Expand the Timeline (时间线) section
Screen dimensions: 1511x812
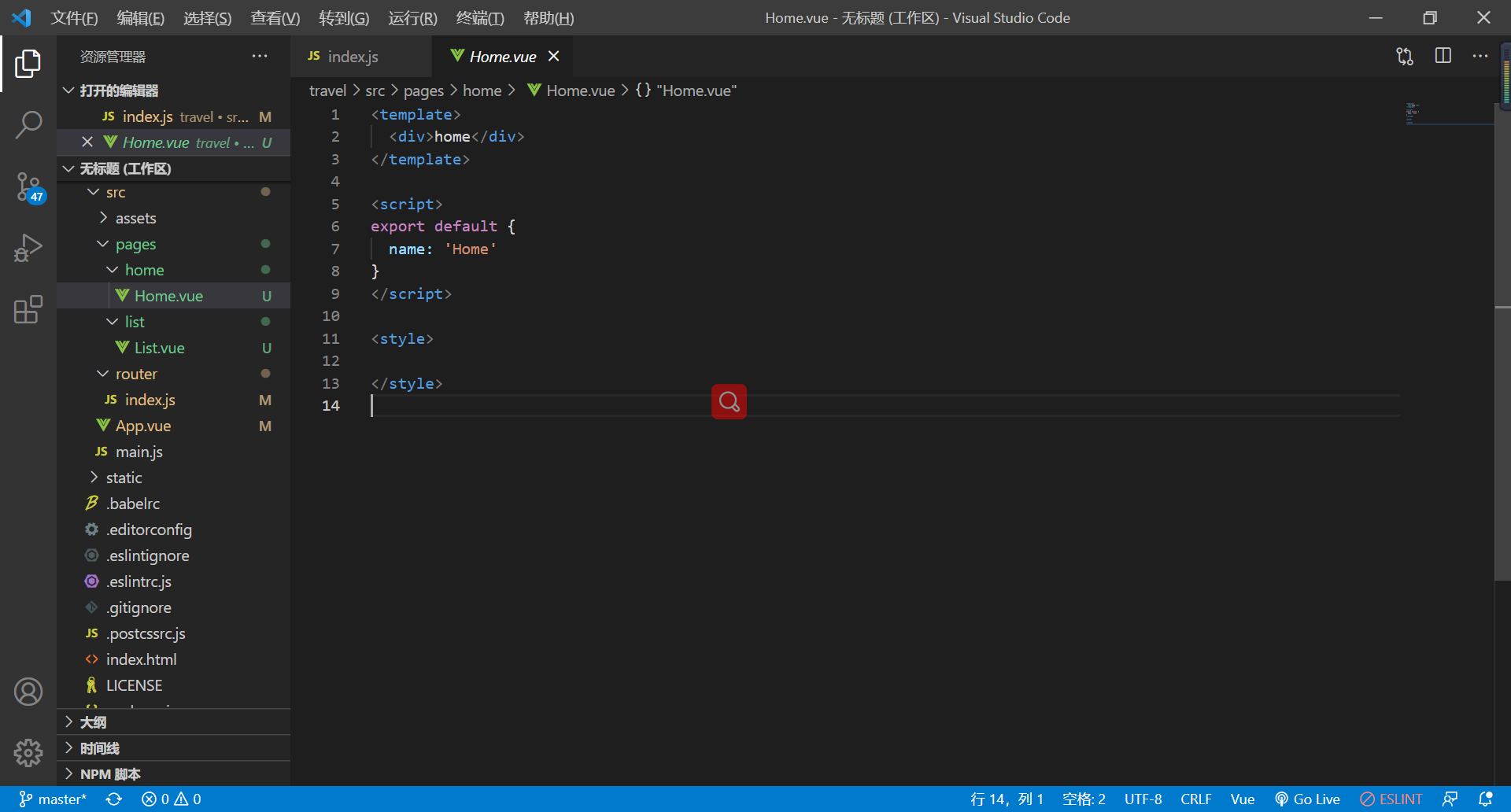[173, 748]
